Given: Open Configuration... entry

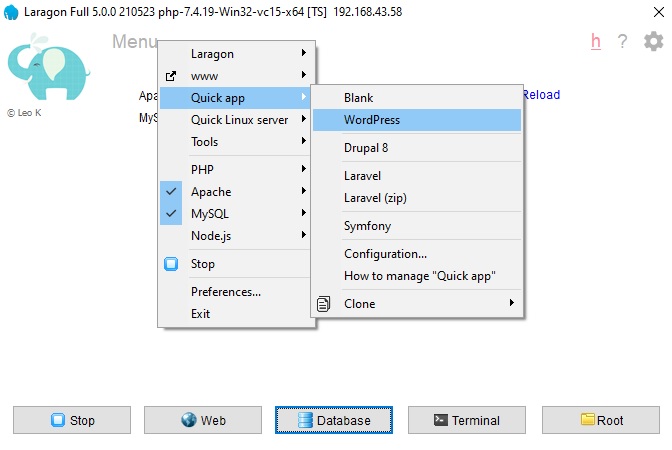Looking at the screenshot, I should (417, 254).
